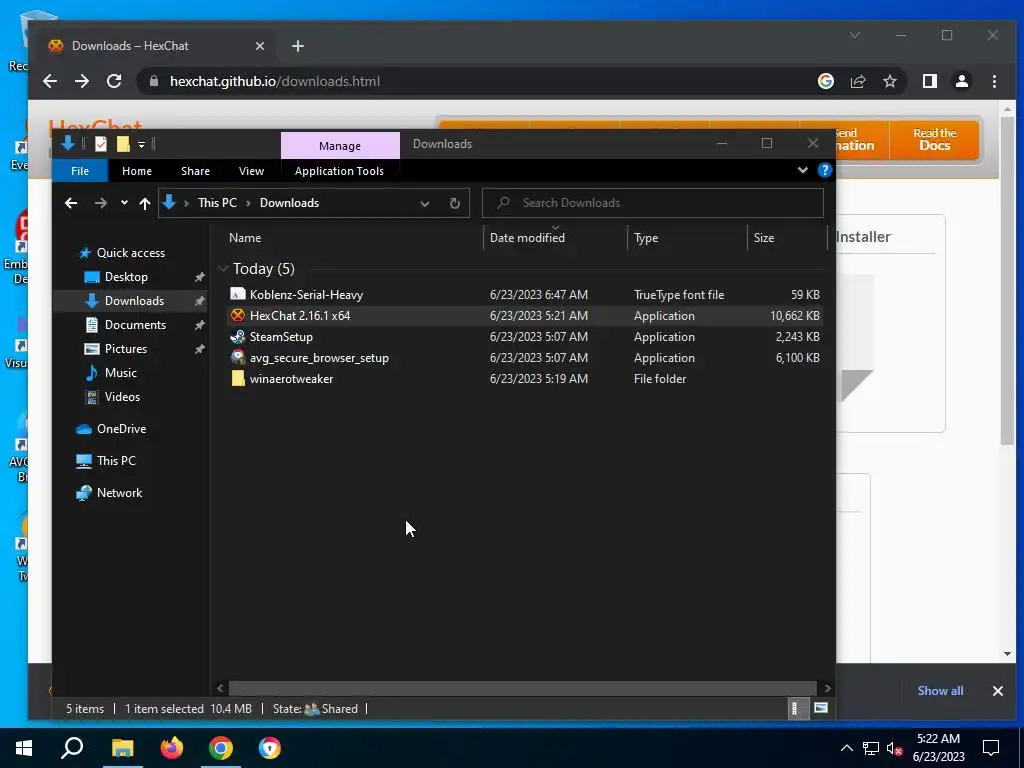This screenshot has height=768, width=1024.
Task: Share this page in Chrome
Action: tap(857, 81)
